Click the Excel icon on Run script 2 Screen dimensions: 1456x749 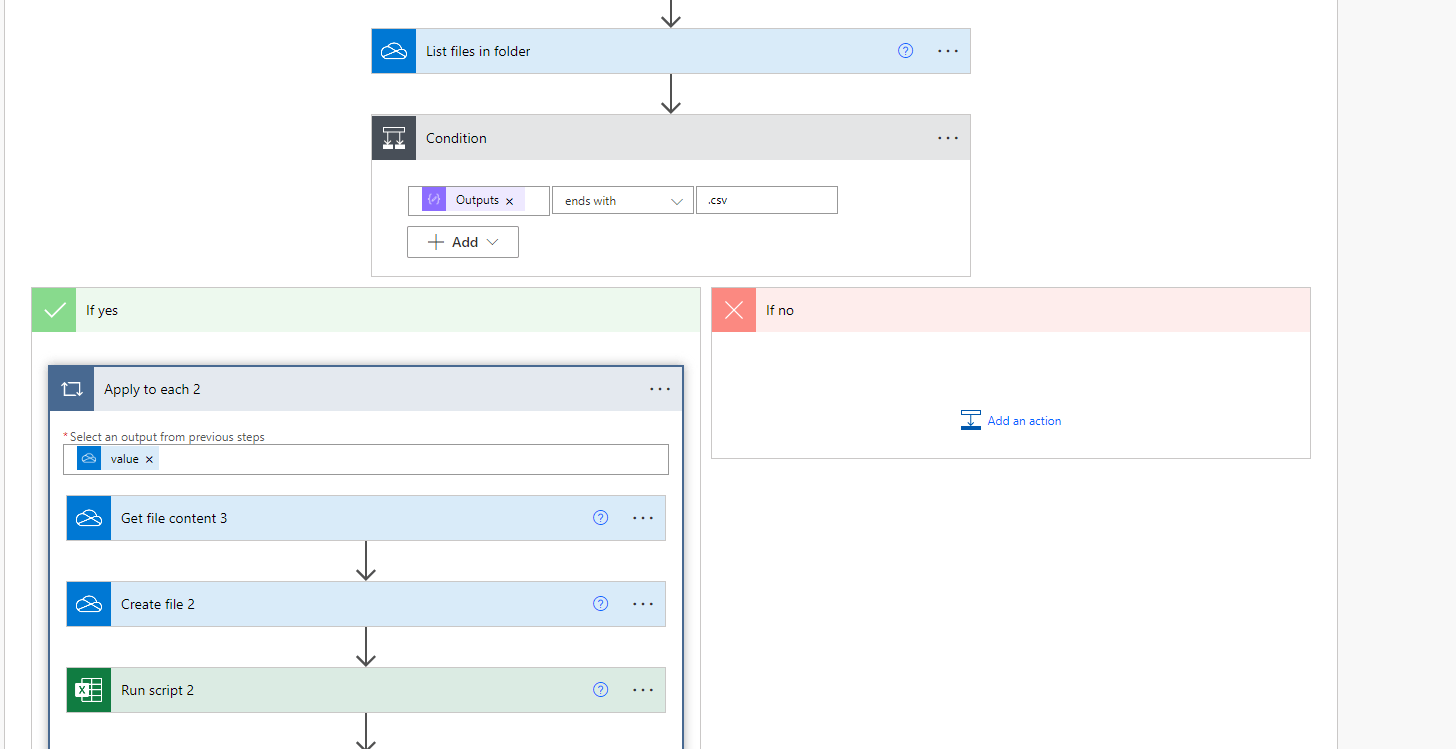88,689
